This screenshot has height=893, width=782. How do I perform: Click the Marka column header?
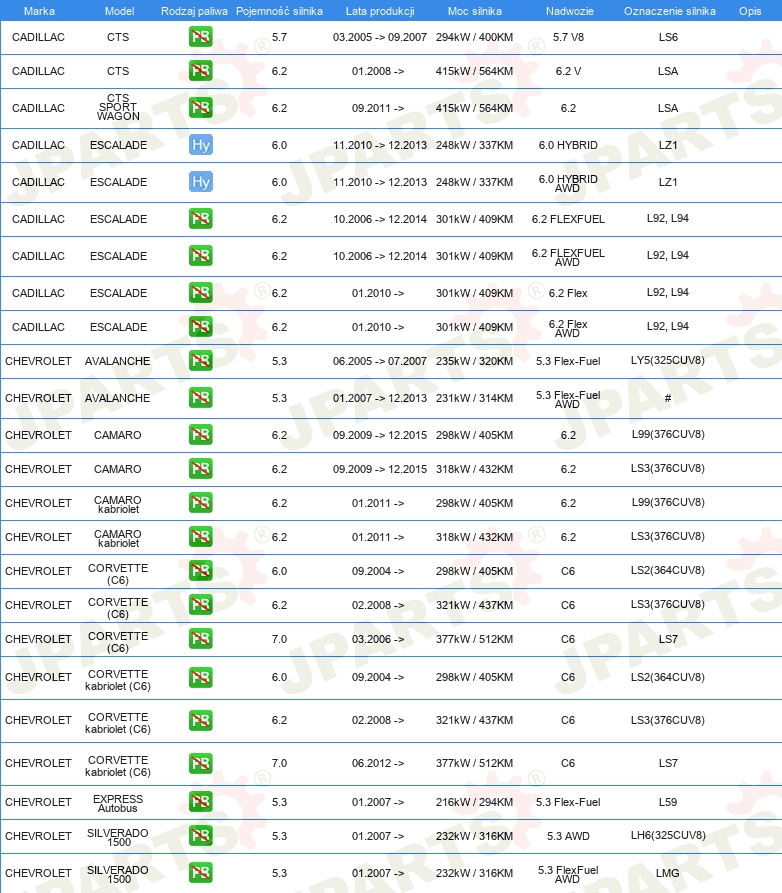point(39,11)
